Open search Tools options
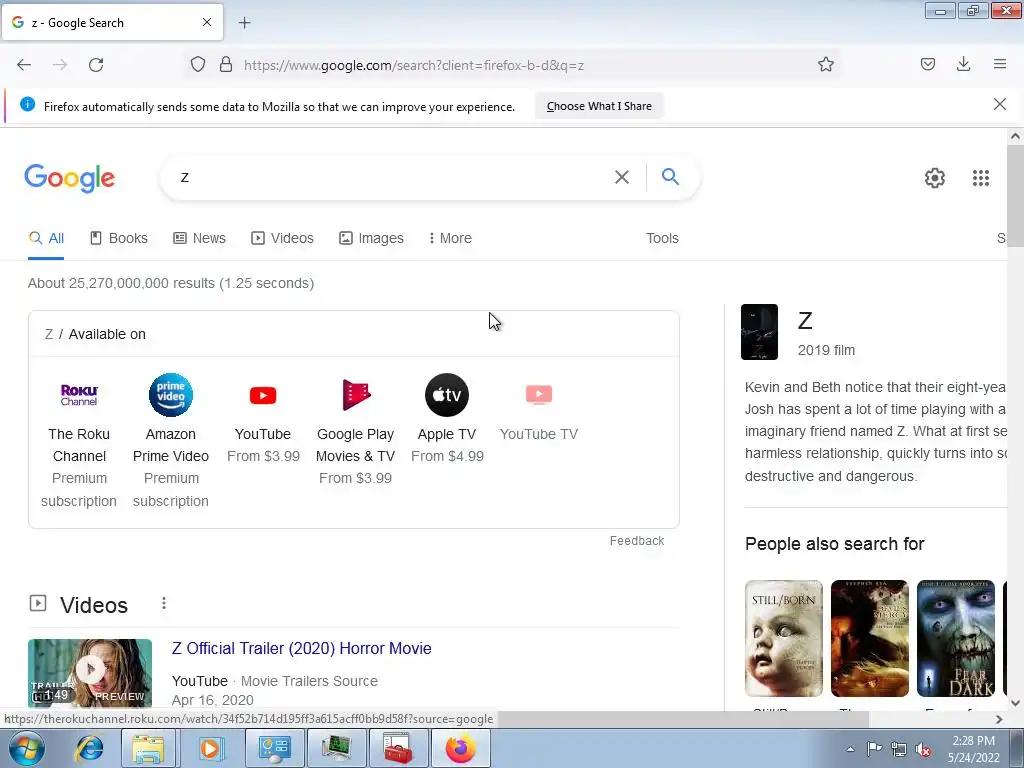The height and width of the screenshot is (768, 1024). click(x=662, y=238)
